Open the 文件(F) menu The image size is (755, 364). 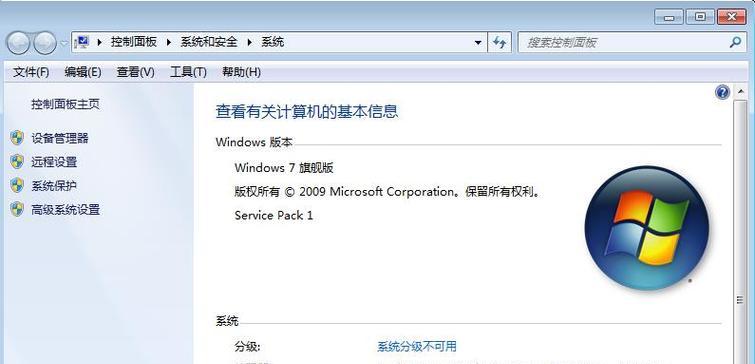pyautogui.click(x=31, y=72)
